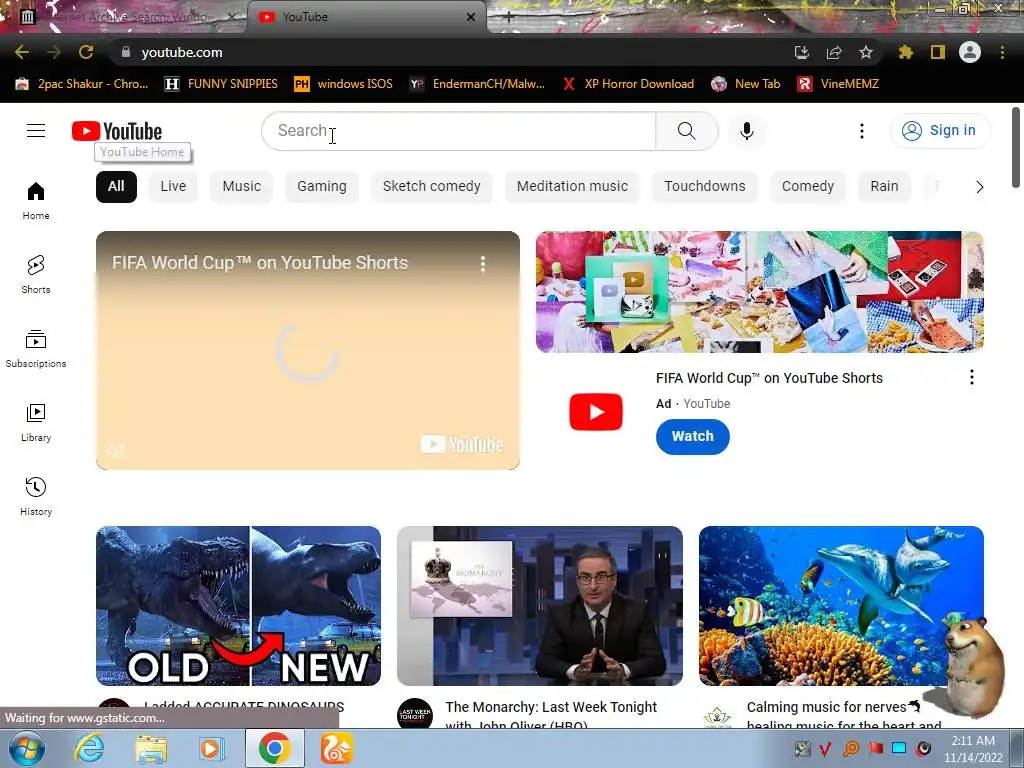Click the share page icon in address bar
This screenshot has width=1024, height=768.
point(834,52)
